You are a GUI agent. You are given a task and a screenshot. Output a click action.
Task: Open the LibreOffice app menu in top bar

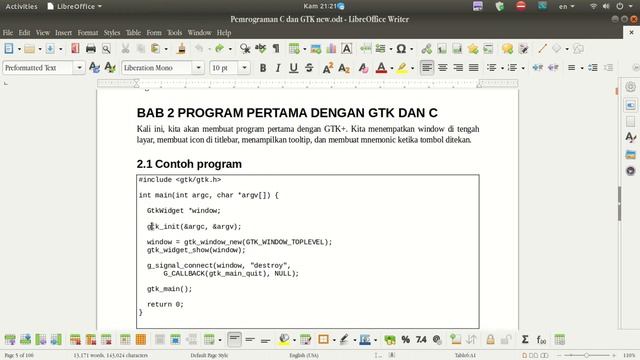tap(74, 6)
